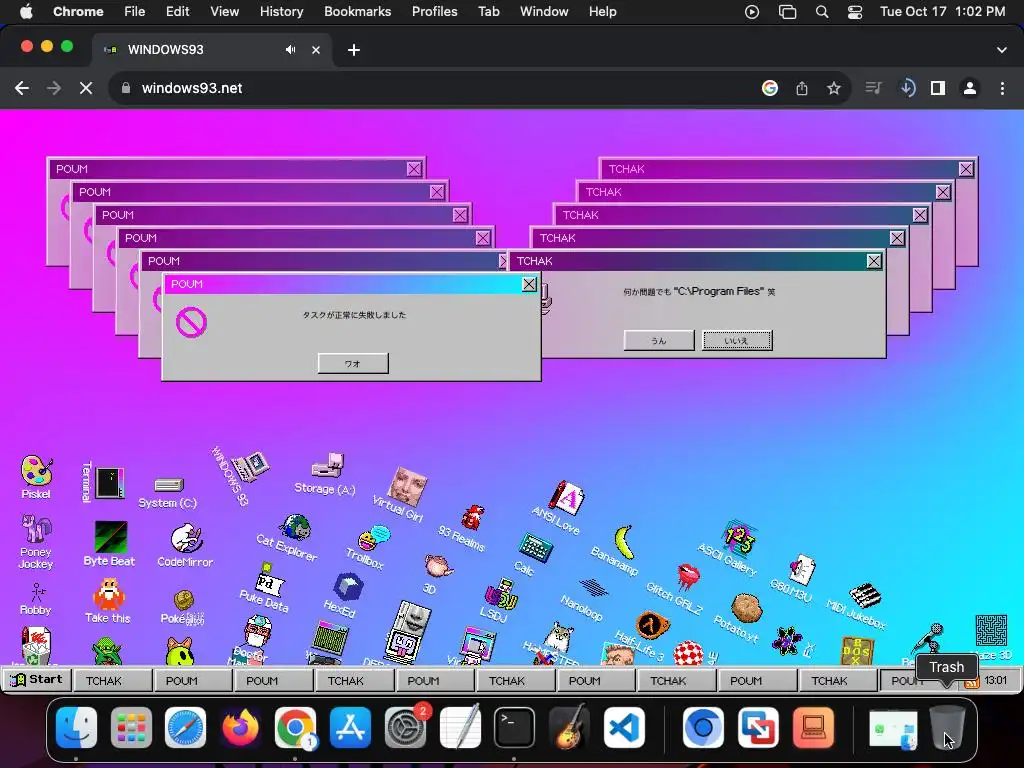
Task: Mute the WINDOWS93 tab audio
Action: tap(290, 50)
